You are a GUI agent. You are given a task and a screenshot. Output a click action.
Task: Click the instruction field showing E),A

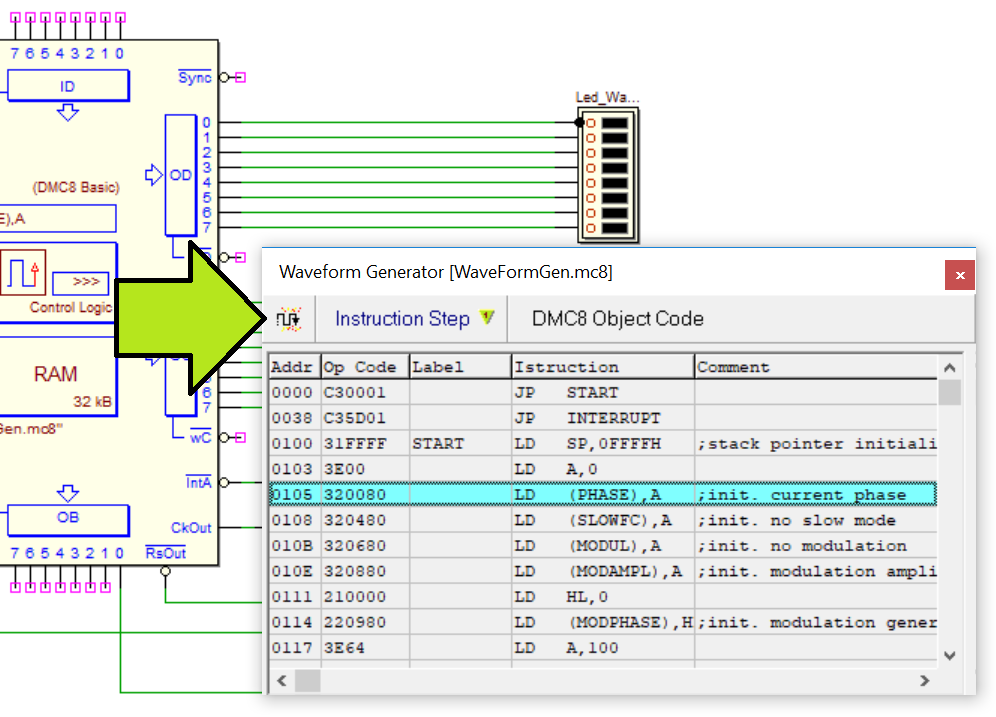[58, 219]
